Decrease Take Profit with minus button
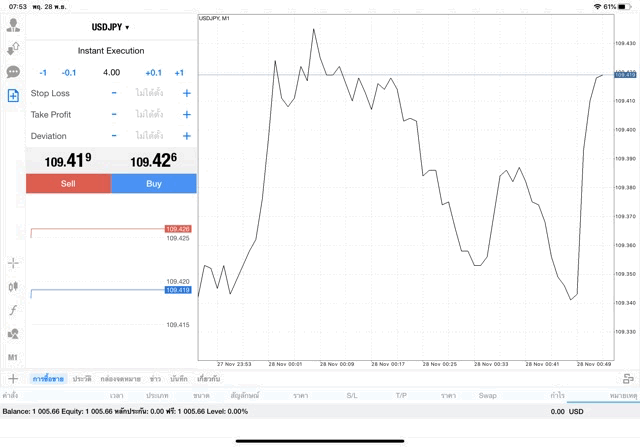Viewport: 640px width, 447px height. pyautogui.click(x=114, y=114)
